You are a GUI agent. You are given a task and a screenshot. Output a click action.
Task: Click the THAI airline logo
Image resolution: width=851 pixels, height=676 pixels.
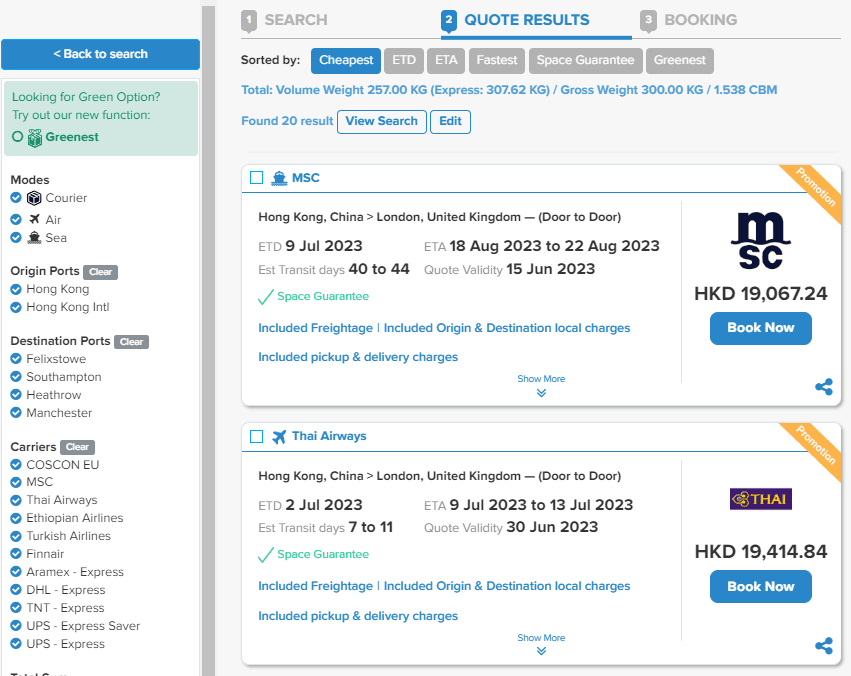point(760,499)
